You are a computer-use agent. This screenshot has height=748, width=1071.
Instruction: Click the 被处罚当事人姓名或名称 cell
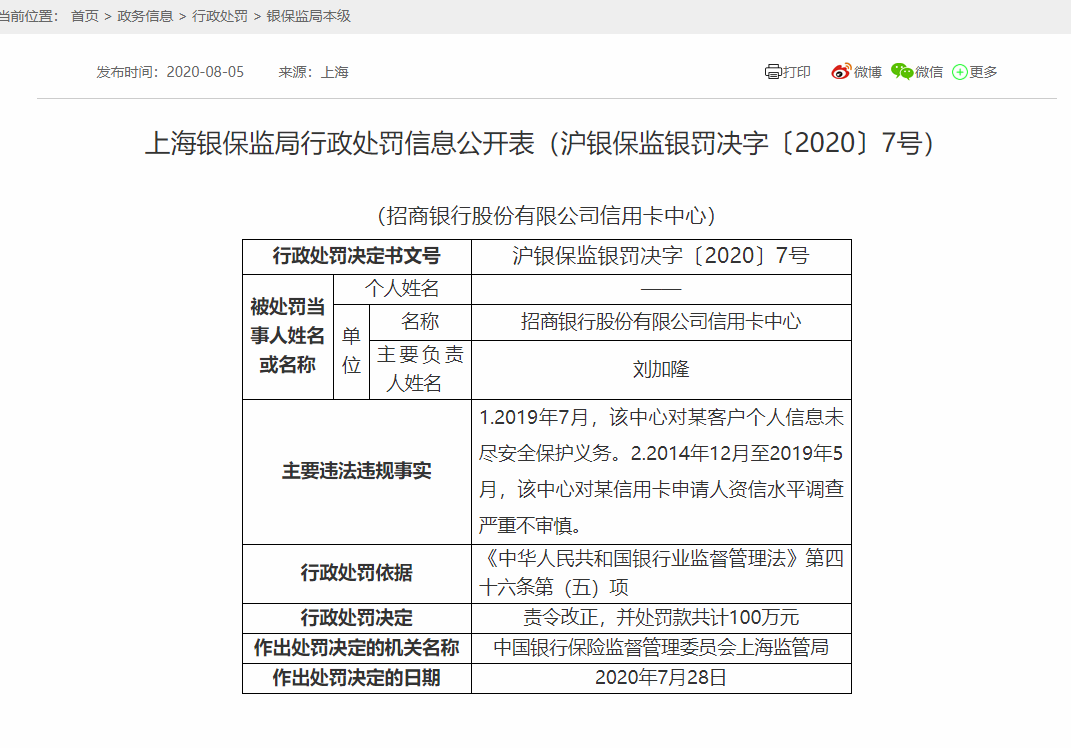tap(288, 336)
